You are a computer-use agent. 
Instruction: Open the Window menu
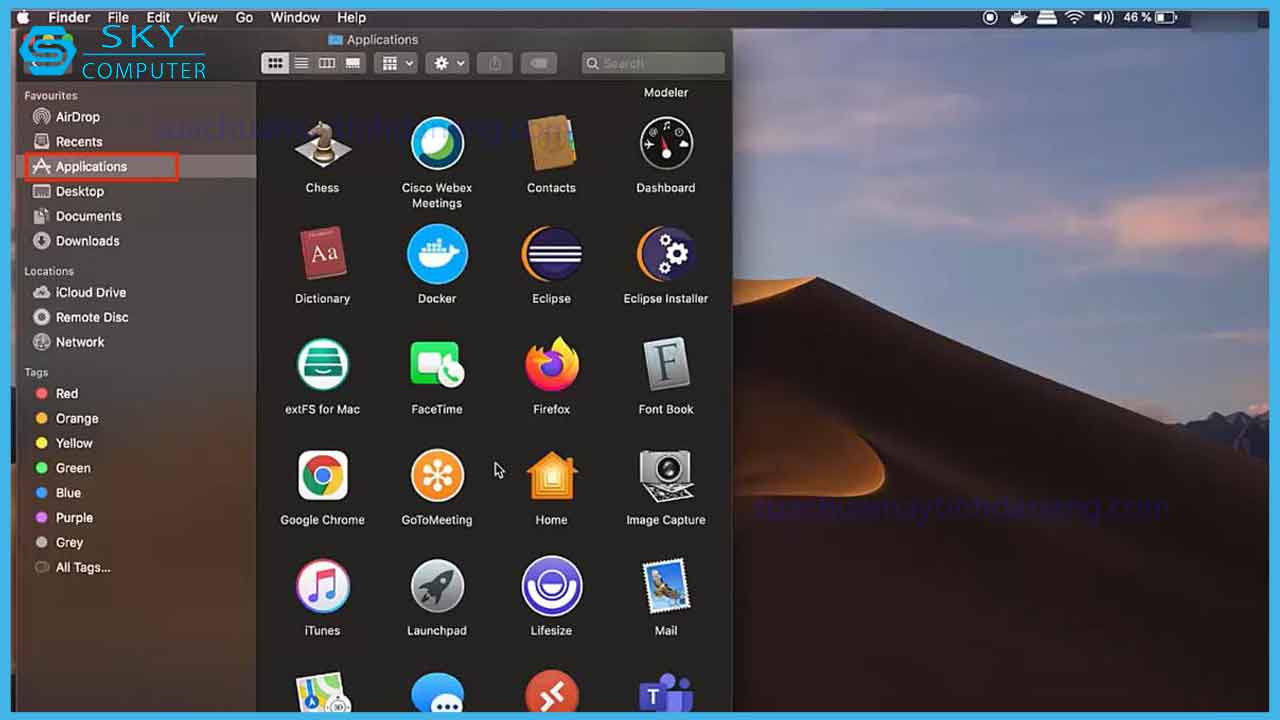coord(295,18)
